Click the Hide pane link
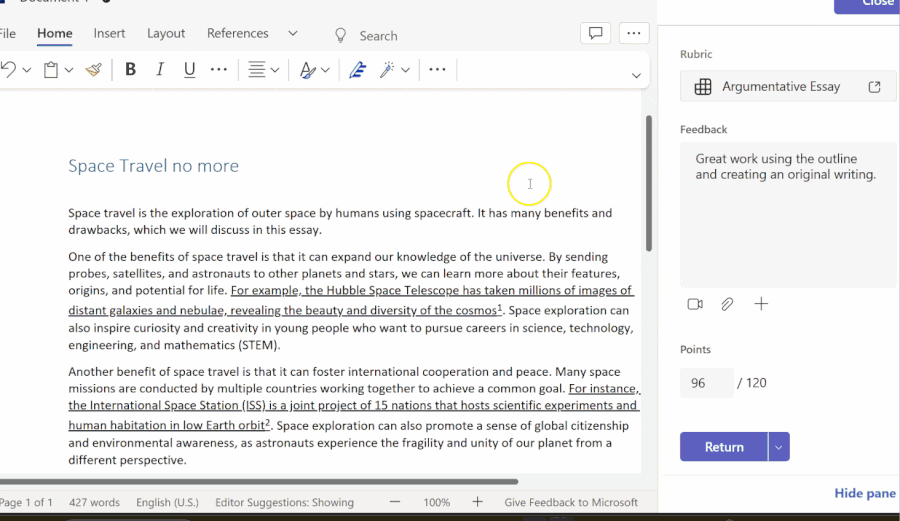The height and width of the screenshot is (521, 900). point(865,493)
